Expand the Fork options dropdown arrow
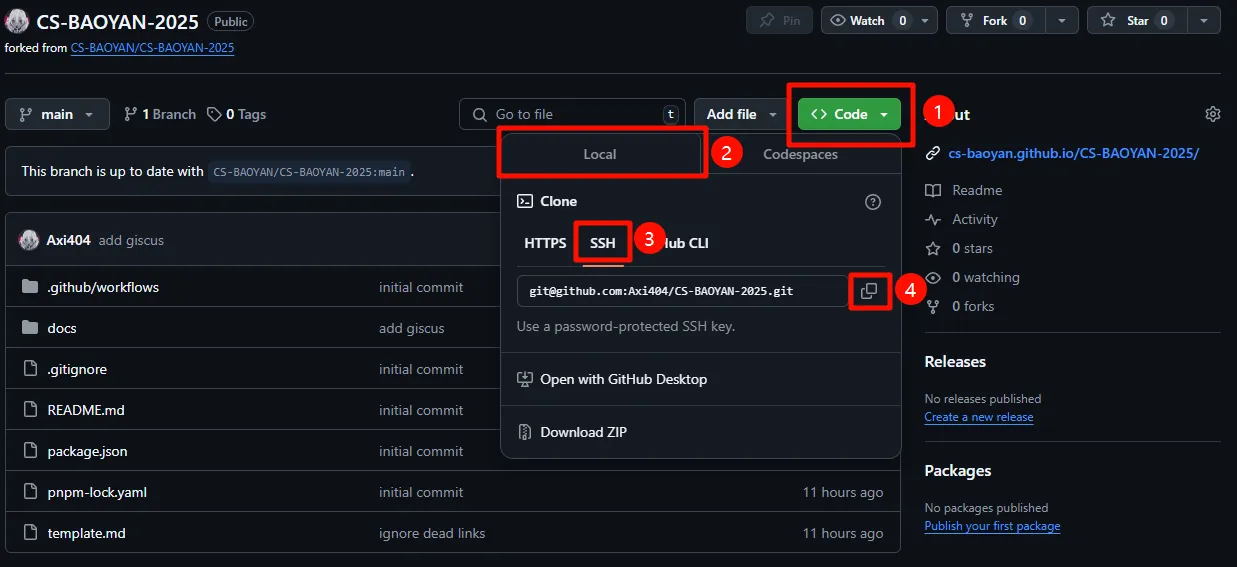1237x567 pixels. coord(1062,20)
